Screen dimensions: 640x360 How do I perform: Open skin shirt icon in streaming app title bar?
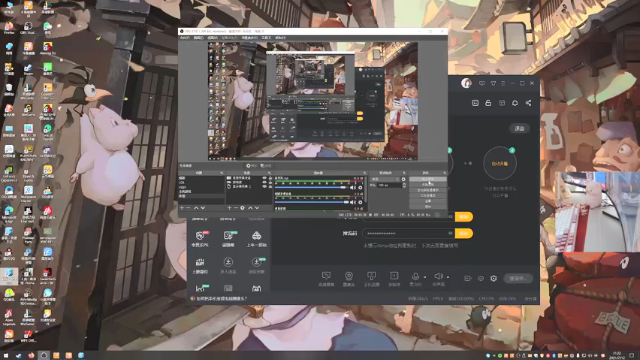pos(493,83)
